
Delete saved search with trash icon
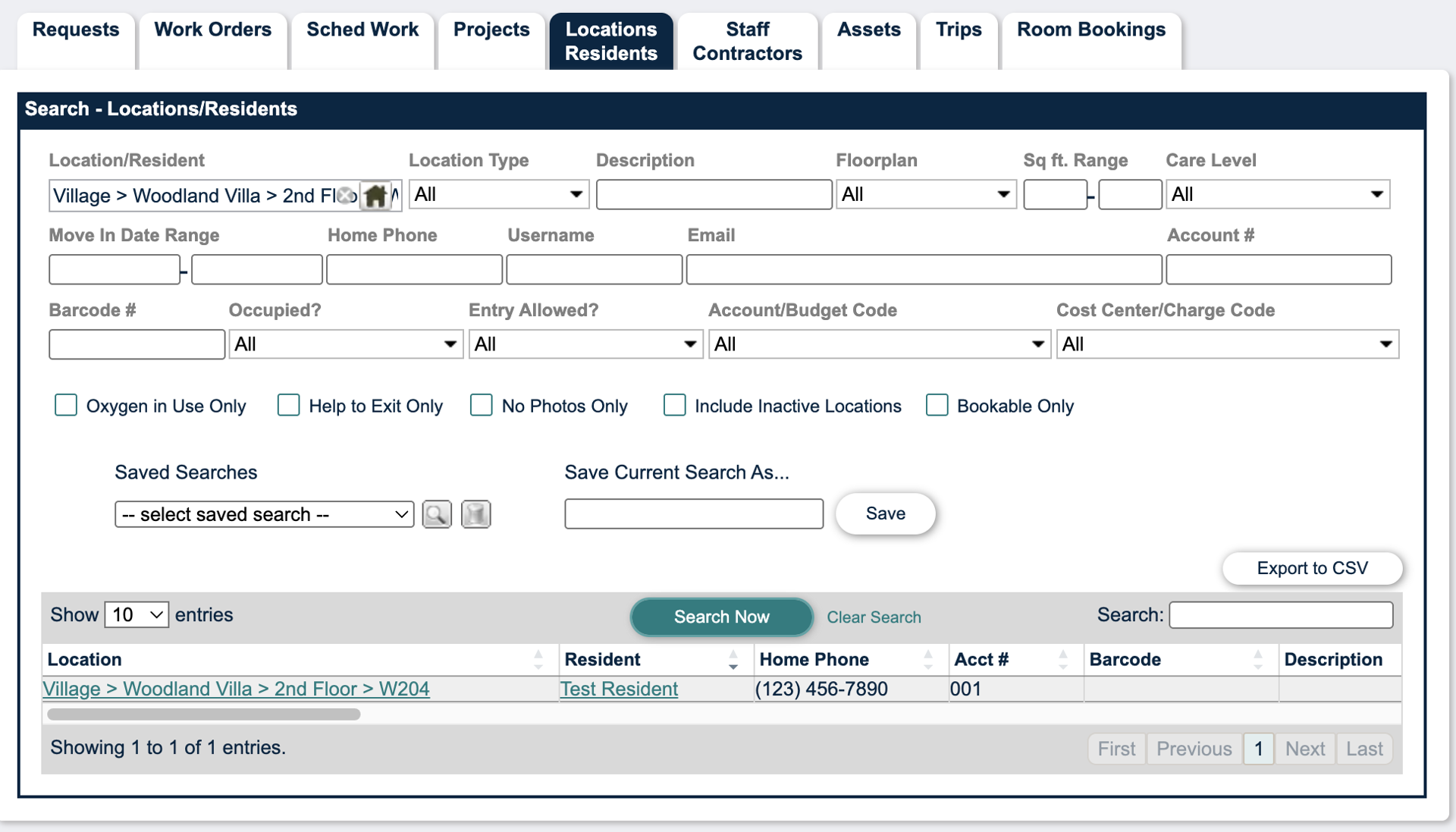476,514
